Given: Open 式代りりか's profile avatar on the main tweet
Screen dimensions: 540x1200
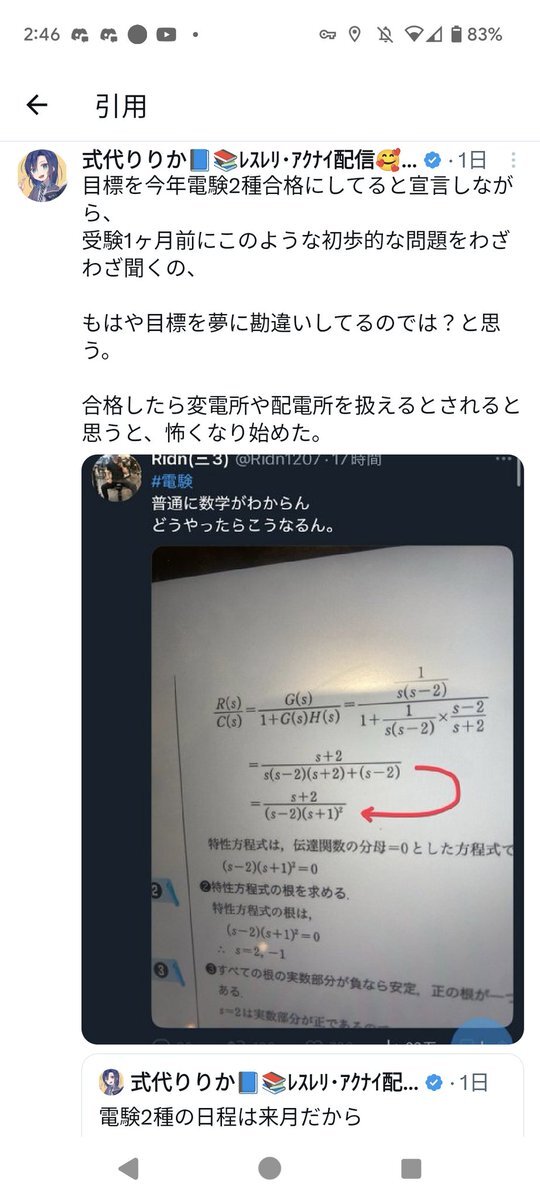Looking at the screenshot, I should coord(44,176).
